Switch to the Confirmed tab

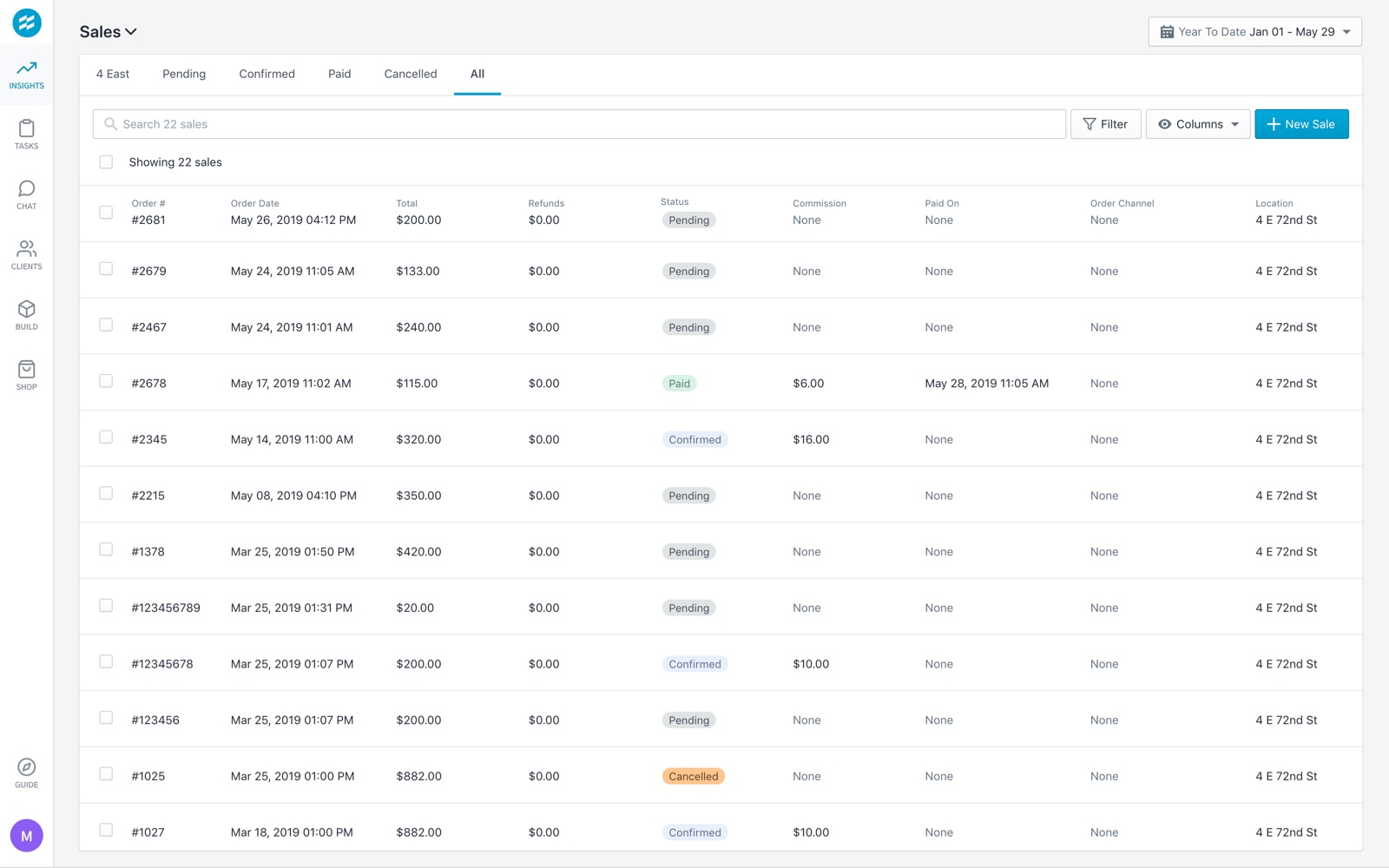click(x=267, y=75)
